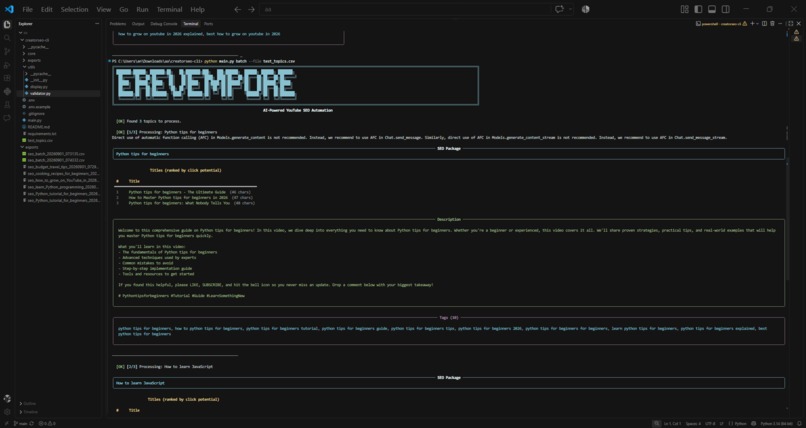This screenshot has width=806, height=428.
Task: Open validator.py in Explorer
Action: [x=40, y=94]
